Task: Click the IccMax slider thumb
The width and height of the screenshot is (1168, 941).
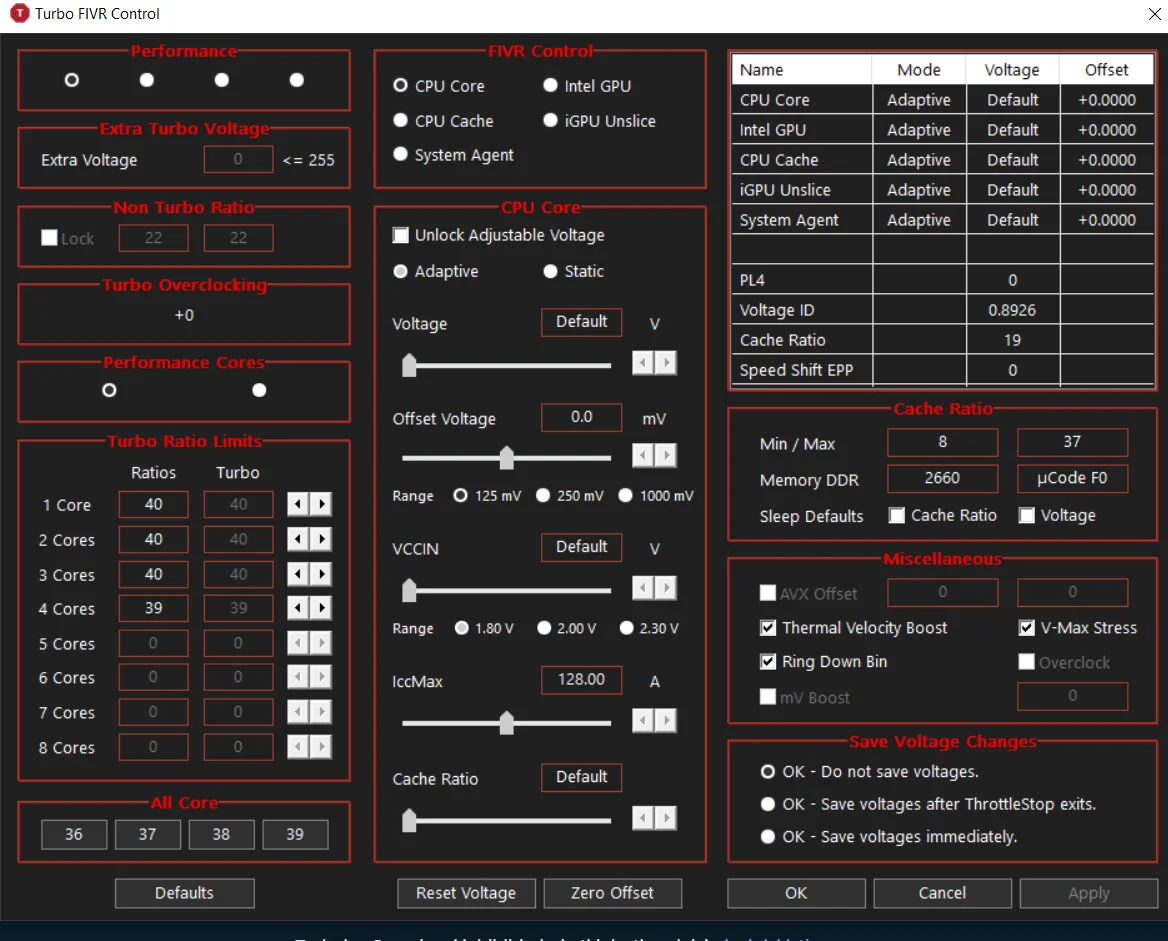Action: point(507,723)
